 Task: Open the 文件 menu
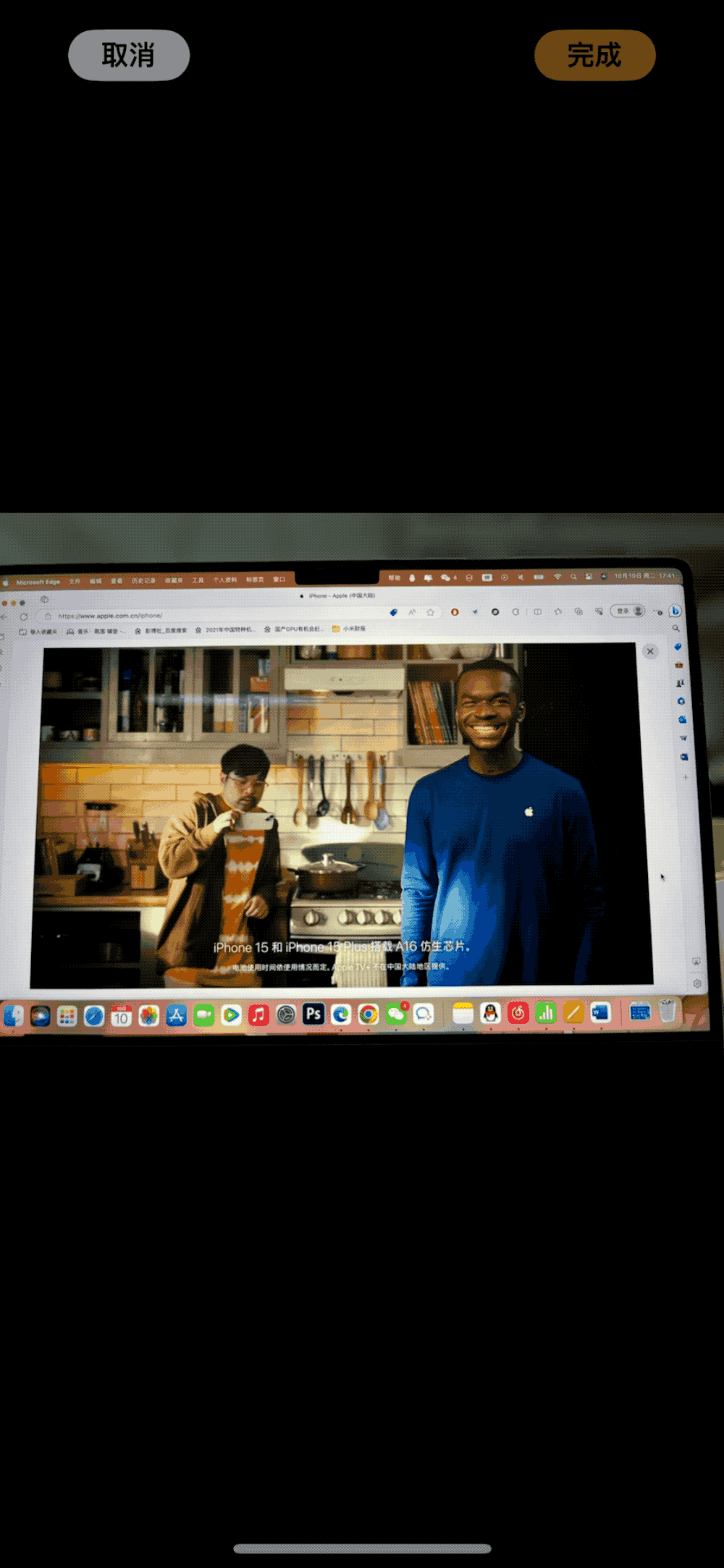[75, 581]
